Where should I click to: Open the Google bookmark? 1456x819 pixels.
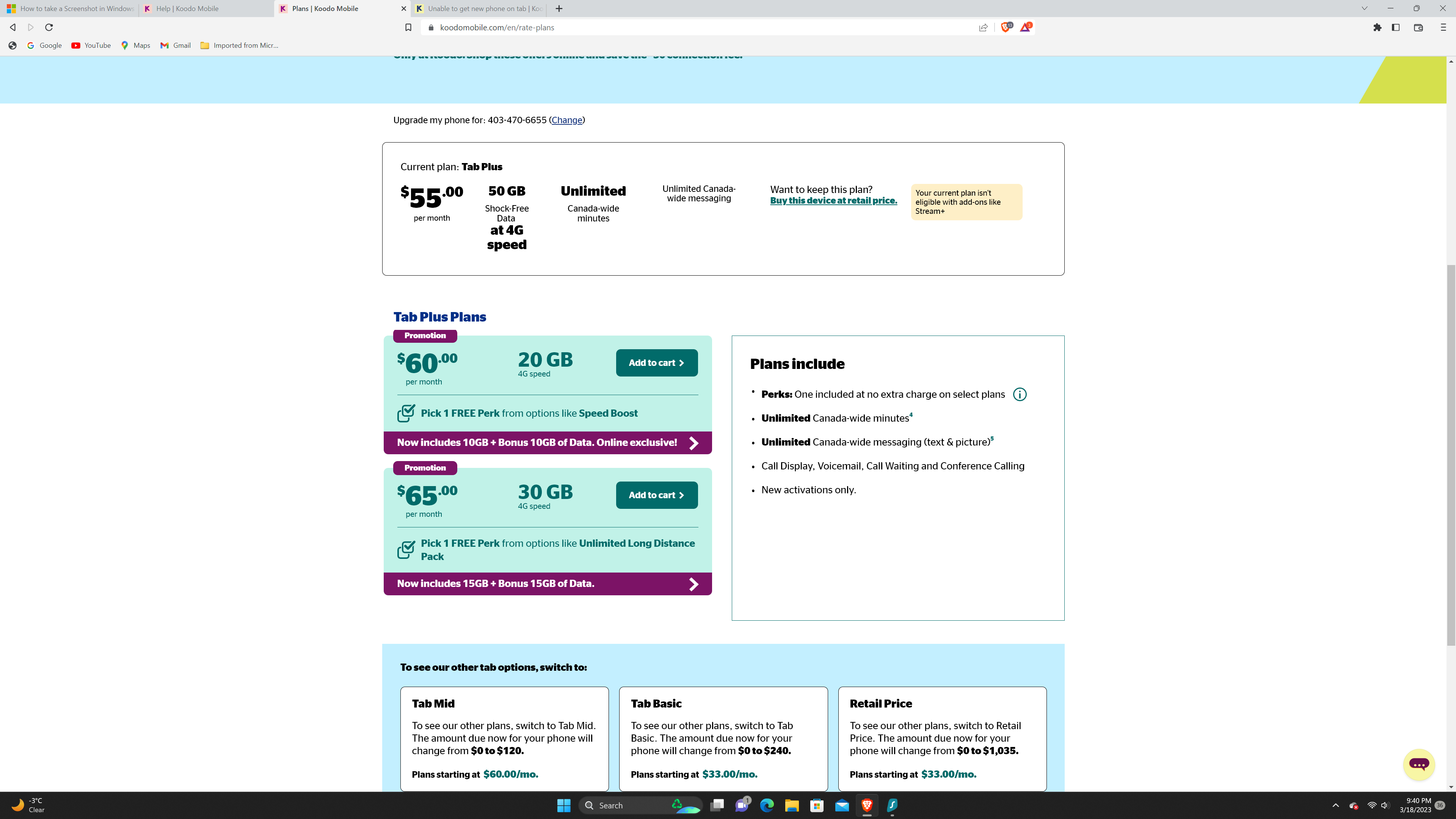pos(44,45)
